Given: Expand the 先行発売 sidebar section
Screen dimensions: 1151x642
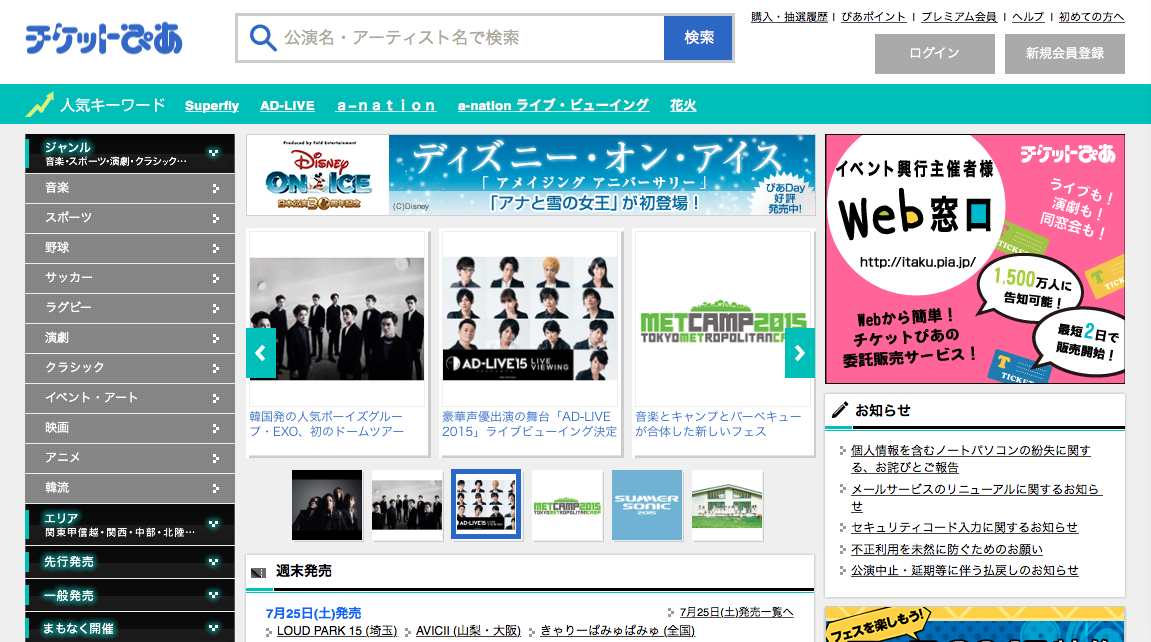Looking at the screenshot, I should [130, 562].
